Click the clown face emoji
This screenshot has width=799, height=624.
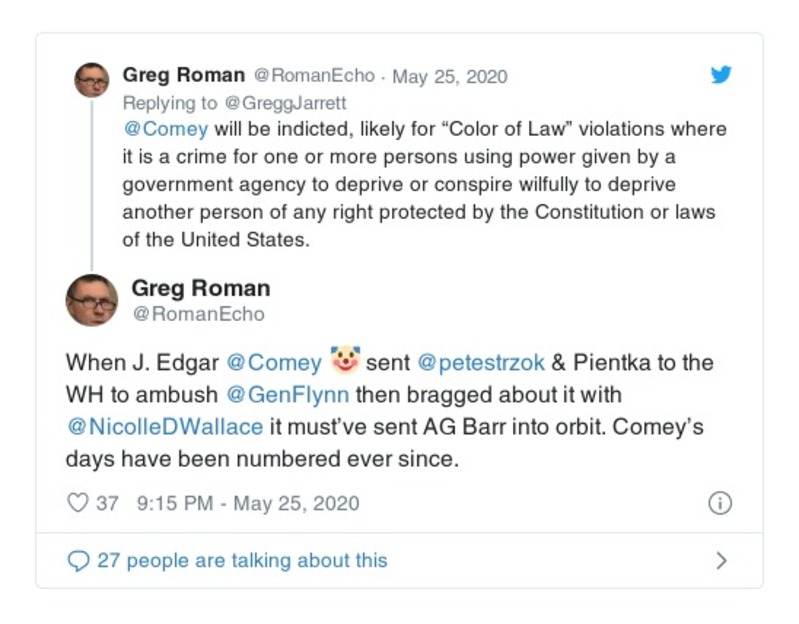(x=345, y=361)
